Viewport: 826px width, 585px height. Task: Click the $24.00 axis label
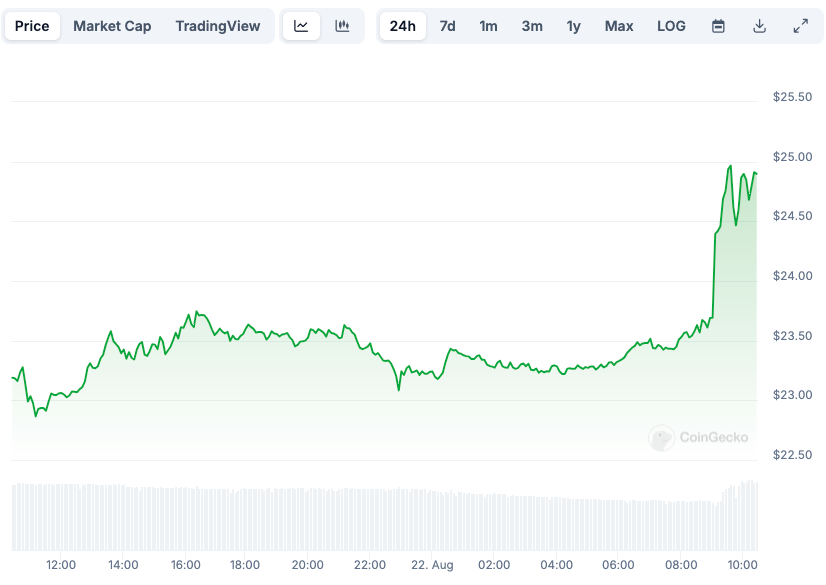click(792, 275)
